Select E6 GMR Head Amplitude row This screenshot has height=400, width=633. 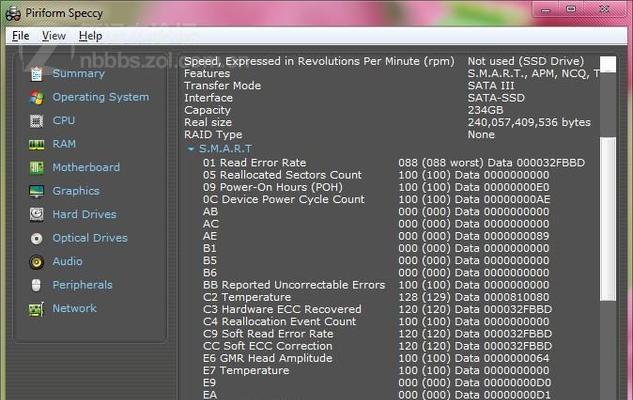(376, 358)
